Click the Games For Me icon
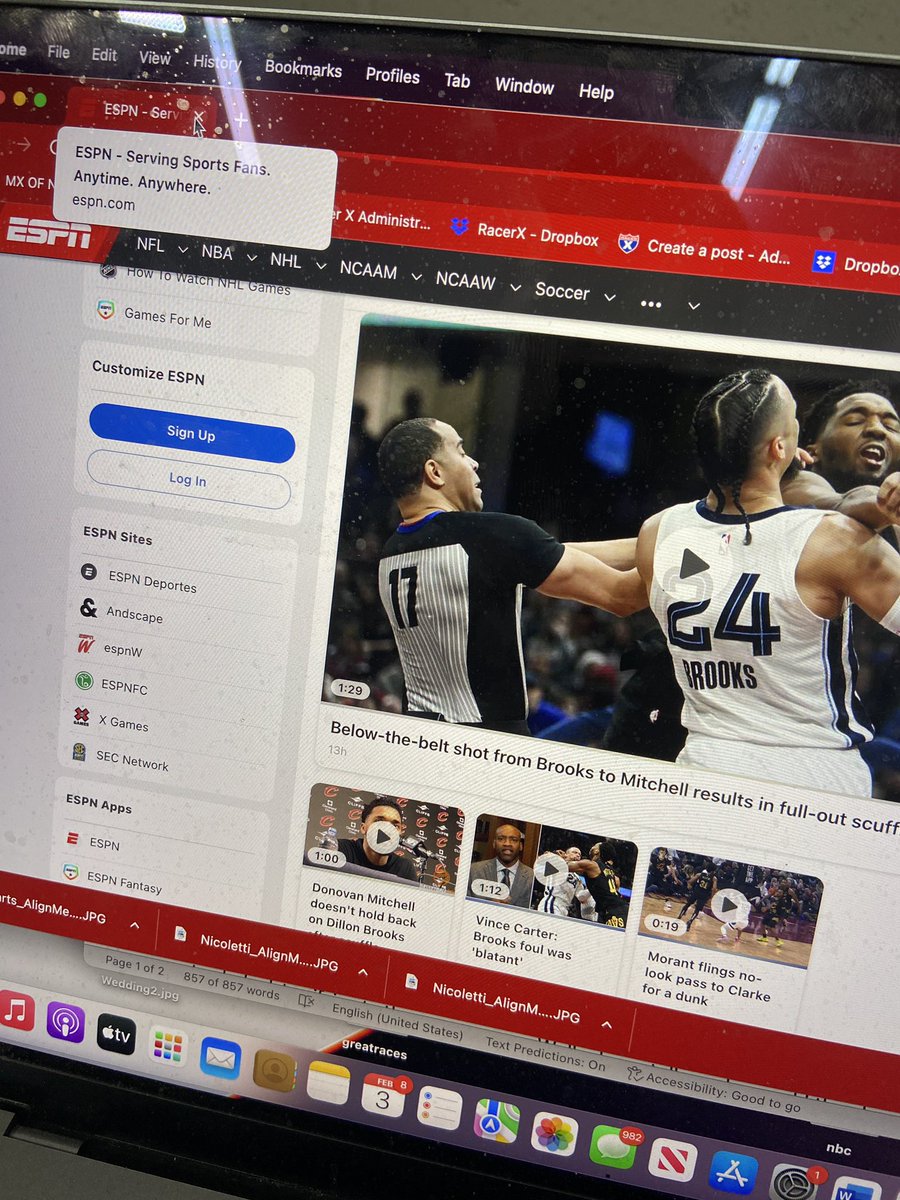This screenshot has width=900, height=1200. 106,309
